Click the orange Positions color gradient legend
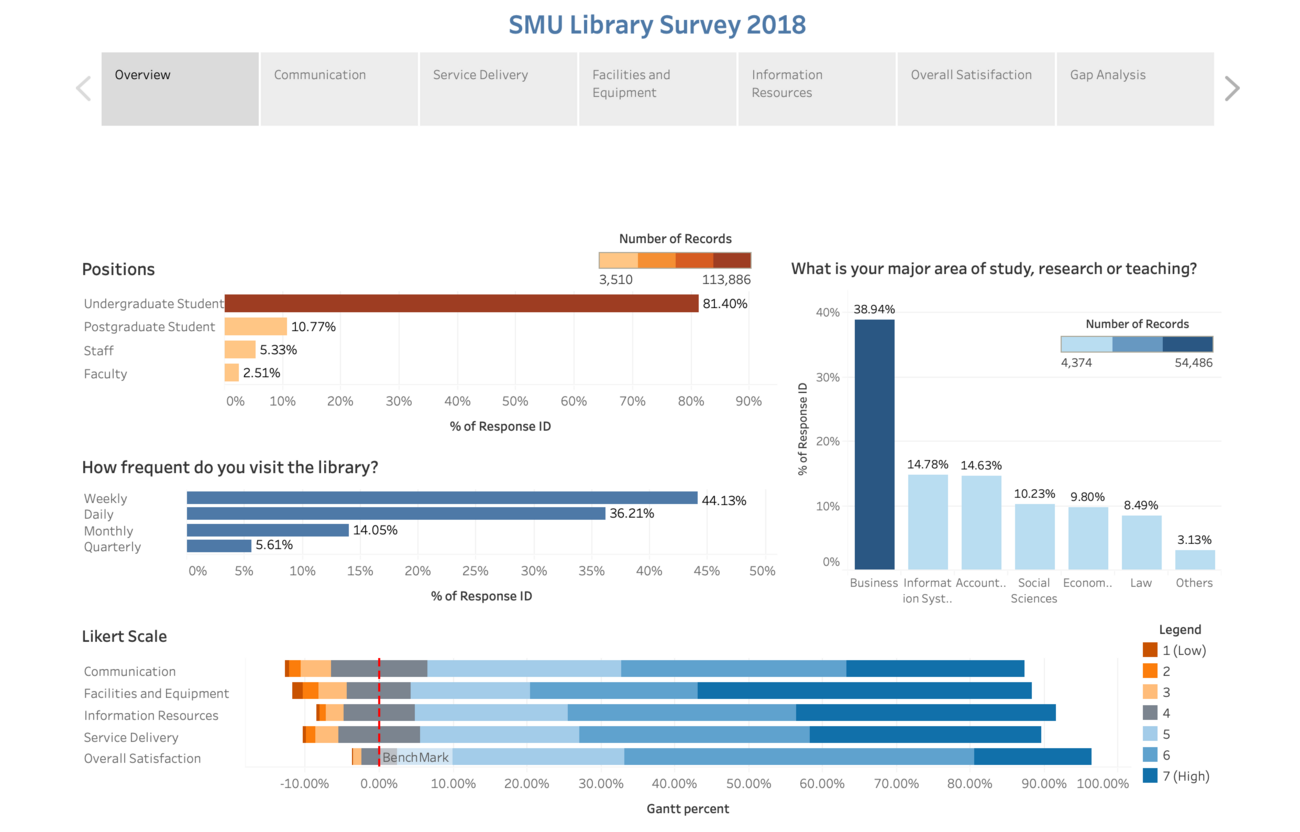This screenshot has width=1300, height=832. point(675,260)
